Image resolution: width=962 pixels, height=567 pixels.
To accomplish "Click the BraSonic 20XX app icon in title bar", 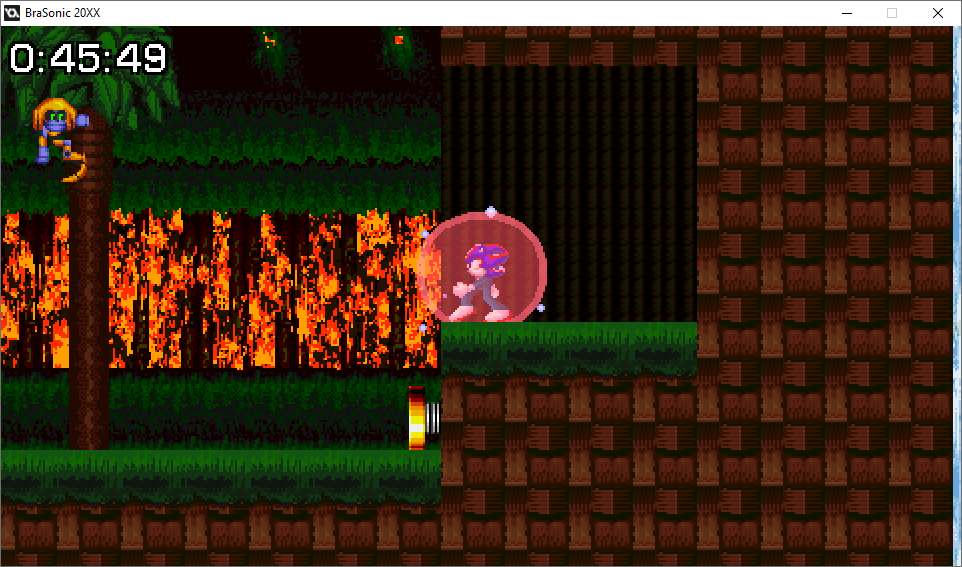I will point(12,13).
